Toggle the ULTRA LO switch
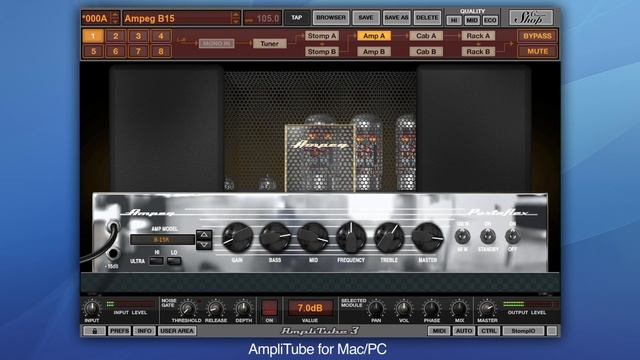This screenshot has width=640, height=360. coord(174,261)
